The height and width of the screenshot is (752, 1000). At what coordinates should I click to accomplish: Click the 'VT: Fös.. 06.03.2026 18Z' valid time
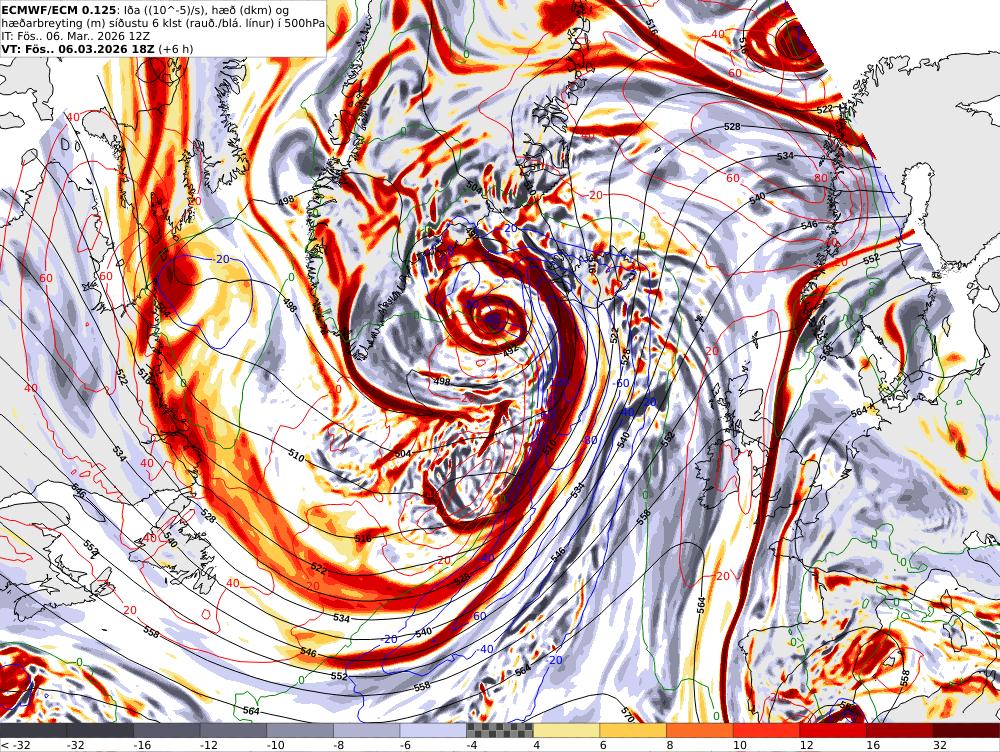[x=78, y=49]
